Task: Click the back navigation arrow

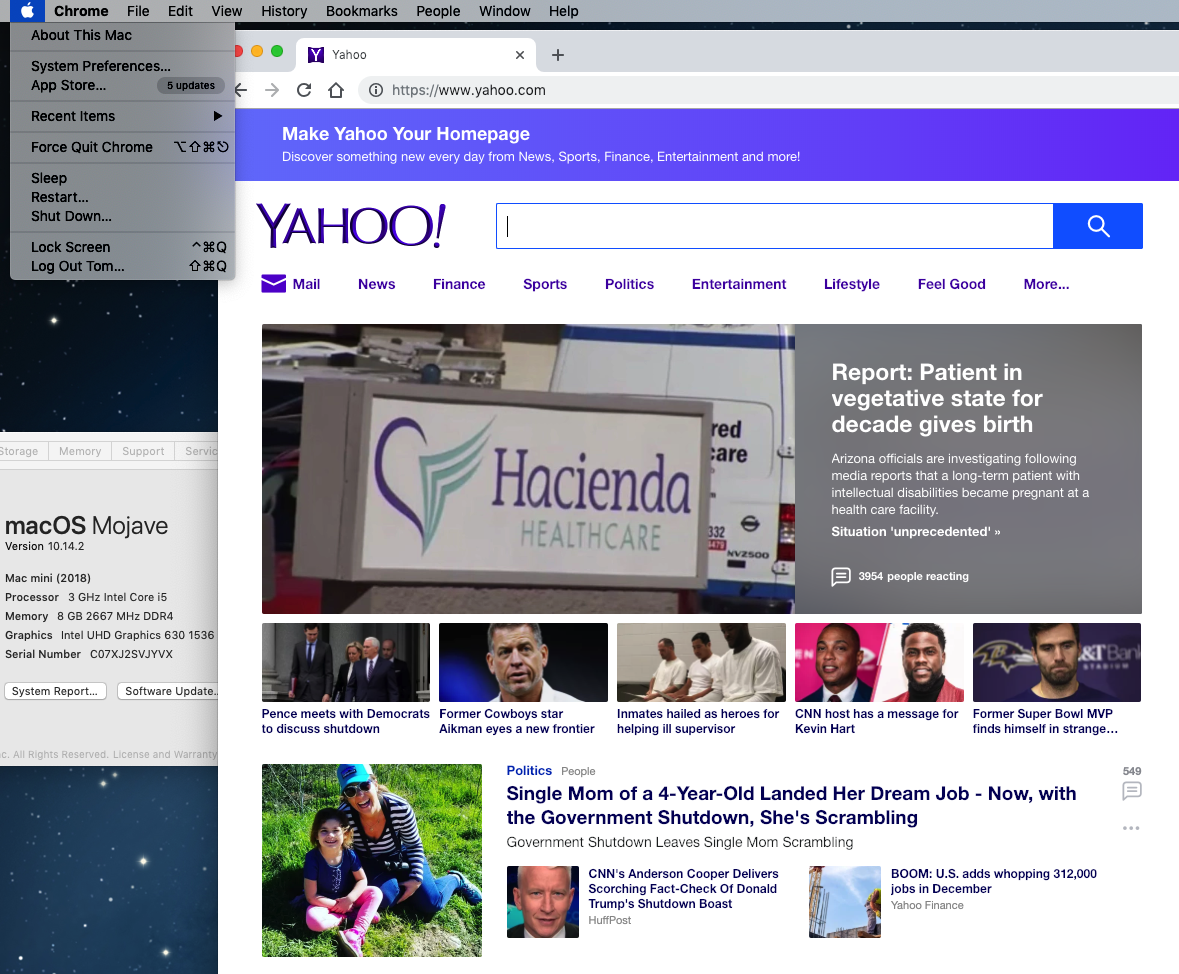Action: point(241,90)
